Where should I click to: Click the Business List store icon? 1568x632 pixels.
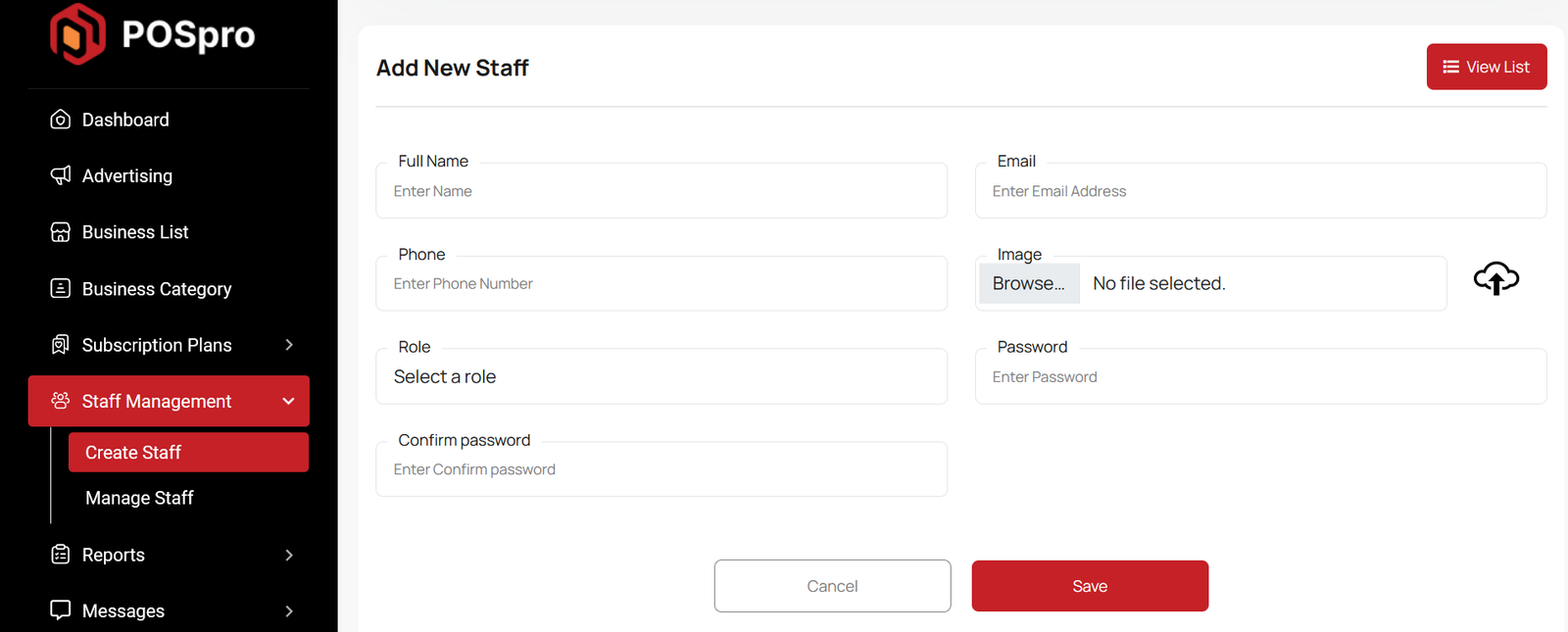pyautogui.click(x=61, y=232)
